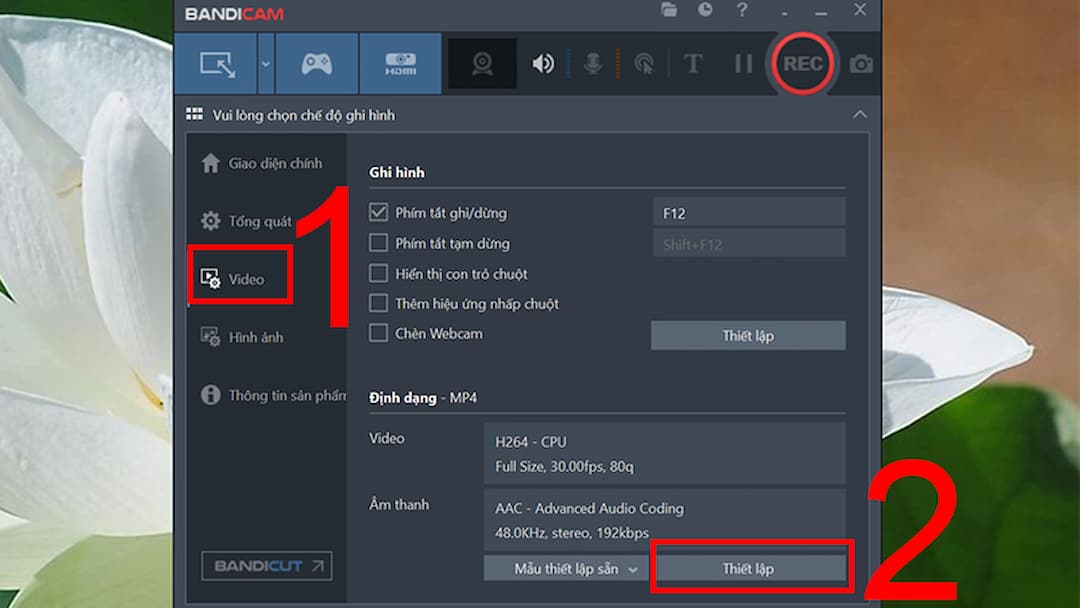Switch to Tổng quát tab
This screenshot has width=1080, height=608.
246,221
